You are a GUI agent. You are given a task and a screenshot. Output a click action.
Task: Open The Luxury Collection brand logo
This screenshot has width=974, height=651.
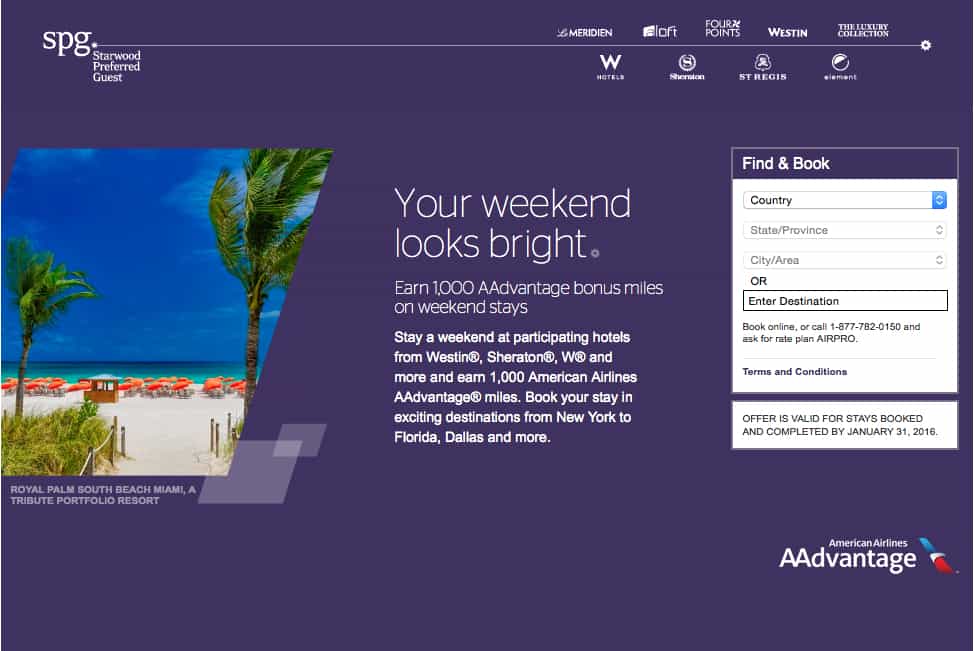(x=863, y=30)
